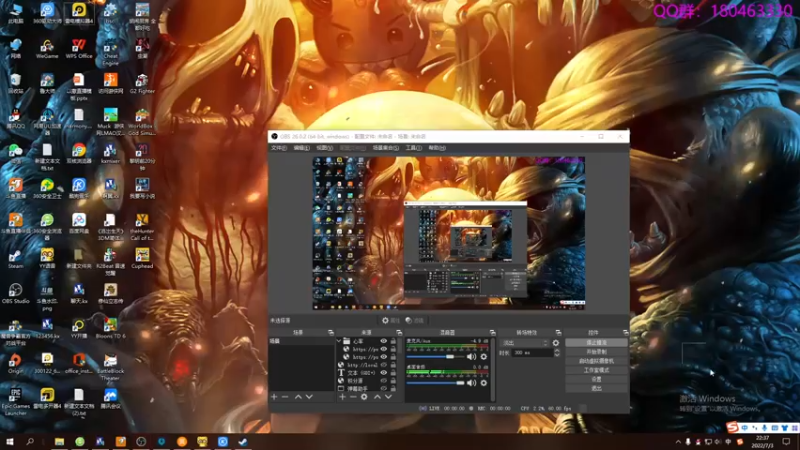This screenshot has width=800, height=450.
Task: Select the Origin desktop icon
Action: click(15, 364)
